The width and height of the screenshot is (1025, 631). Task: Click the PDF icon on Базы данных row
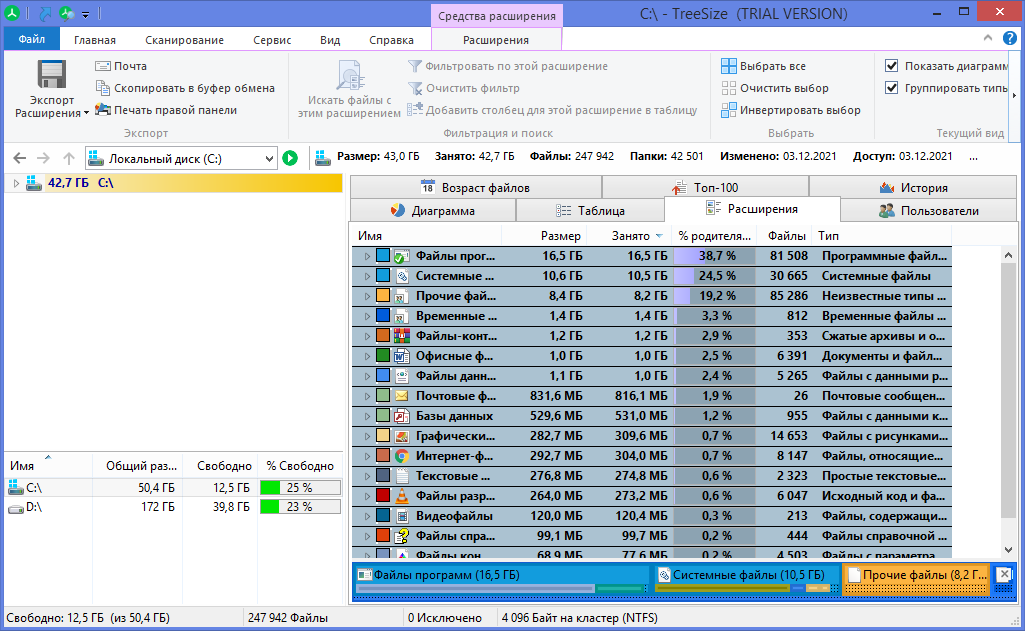pyautogui.click(x=402, y=417)
